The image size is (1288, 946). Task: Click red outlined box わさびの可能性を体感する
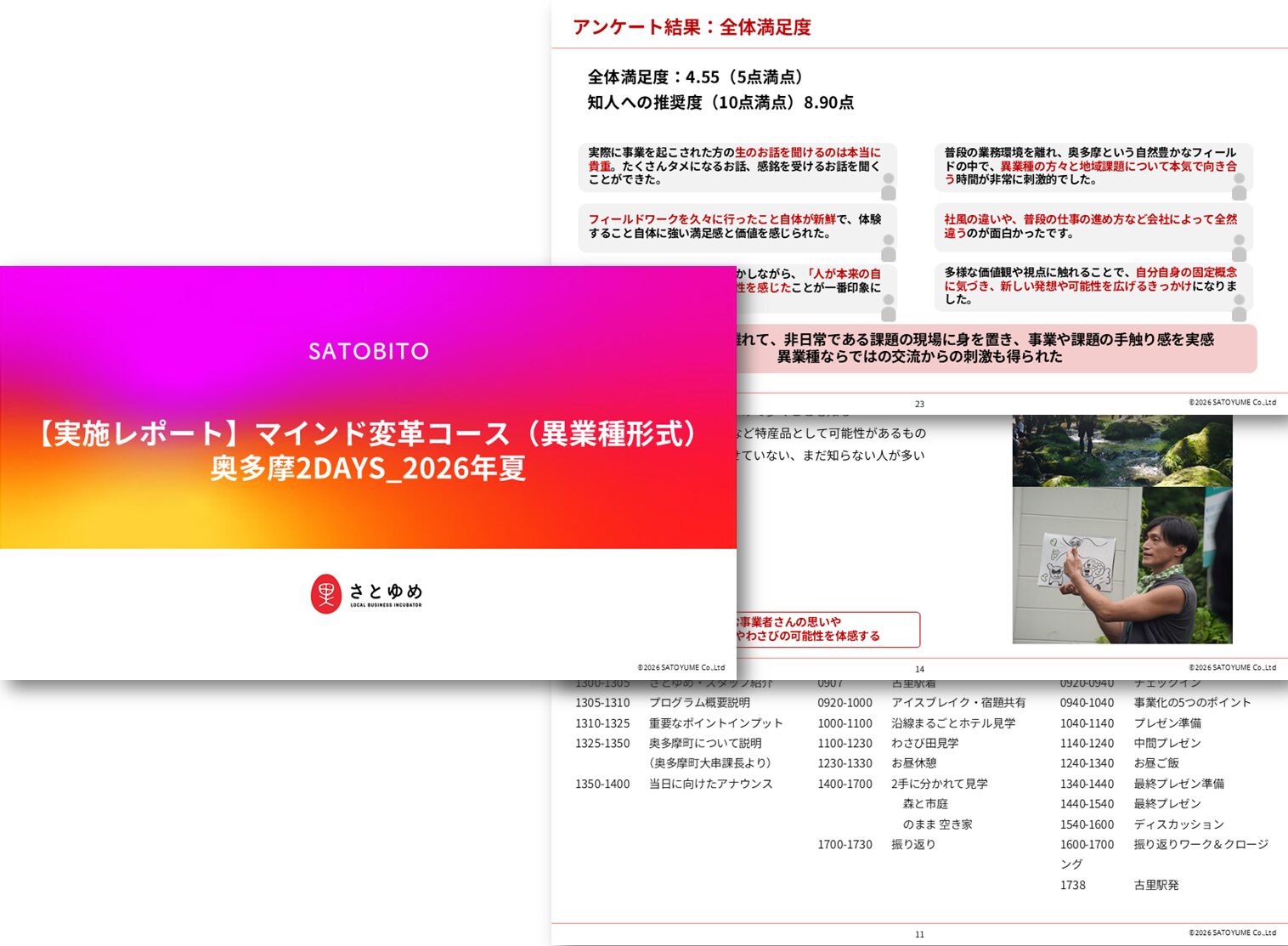pos(828,629)
